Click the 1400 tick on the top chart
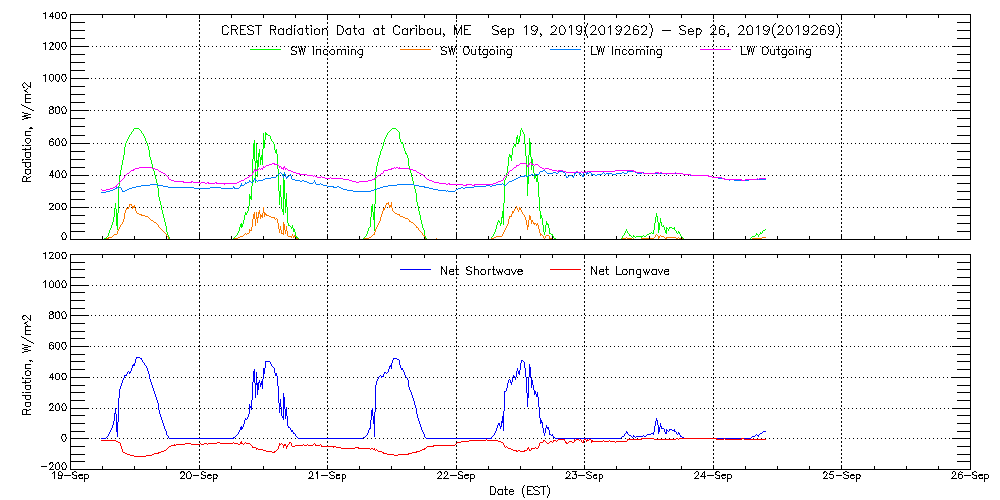The image size is (1000, 500). [x=55, y=18]
